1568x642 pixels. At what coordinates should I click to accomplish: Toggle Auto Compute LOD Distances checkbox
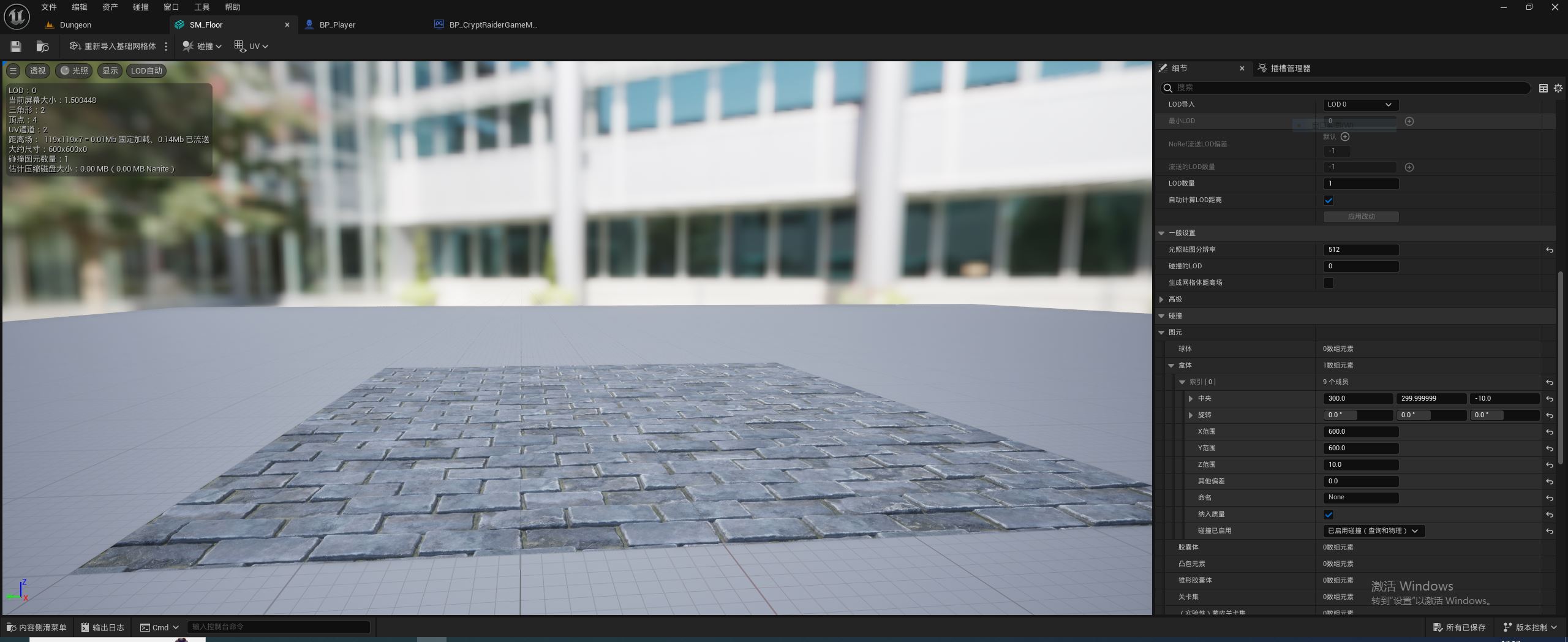1329,200
